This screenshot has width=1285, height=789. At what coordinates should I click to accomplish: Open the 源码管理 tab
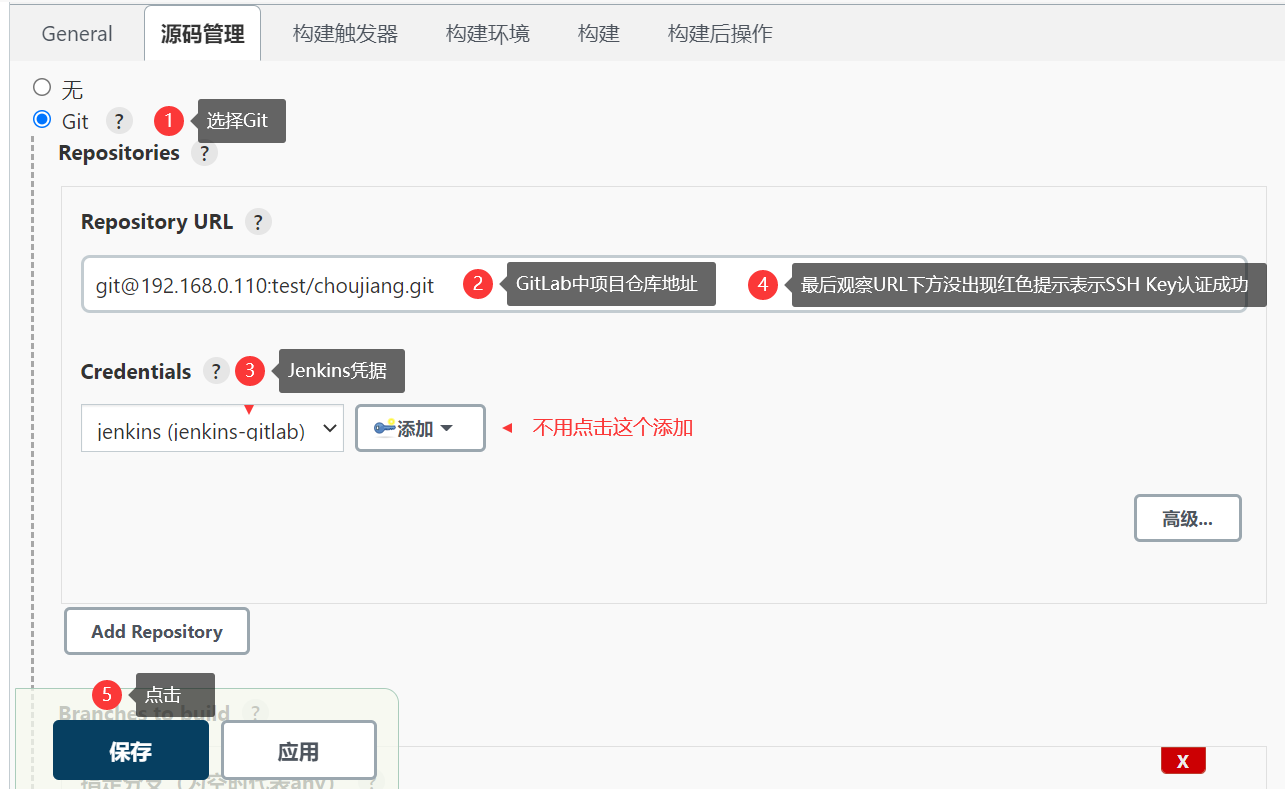202,33
